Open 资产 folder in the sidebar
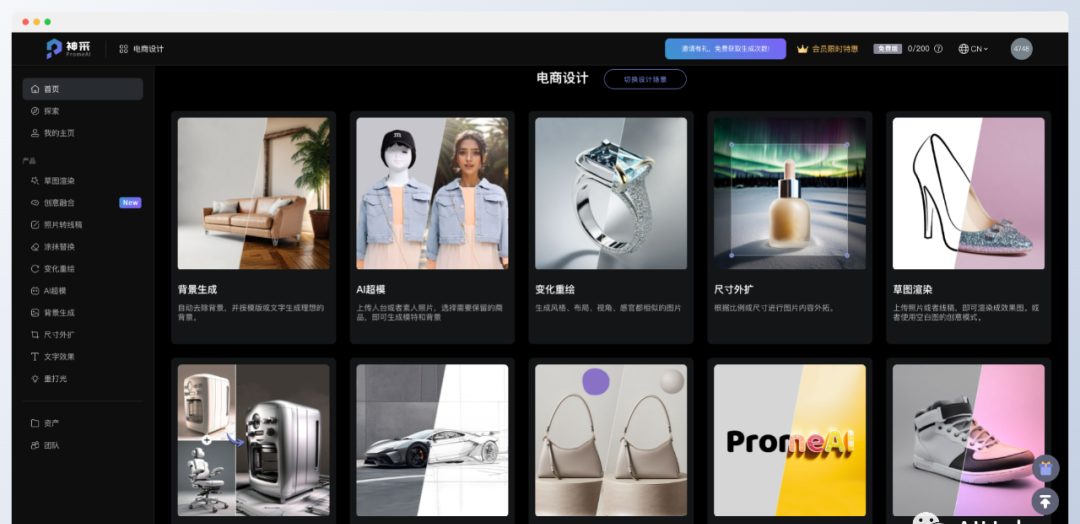The image size is (1080, 524). (50, 423)
